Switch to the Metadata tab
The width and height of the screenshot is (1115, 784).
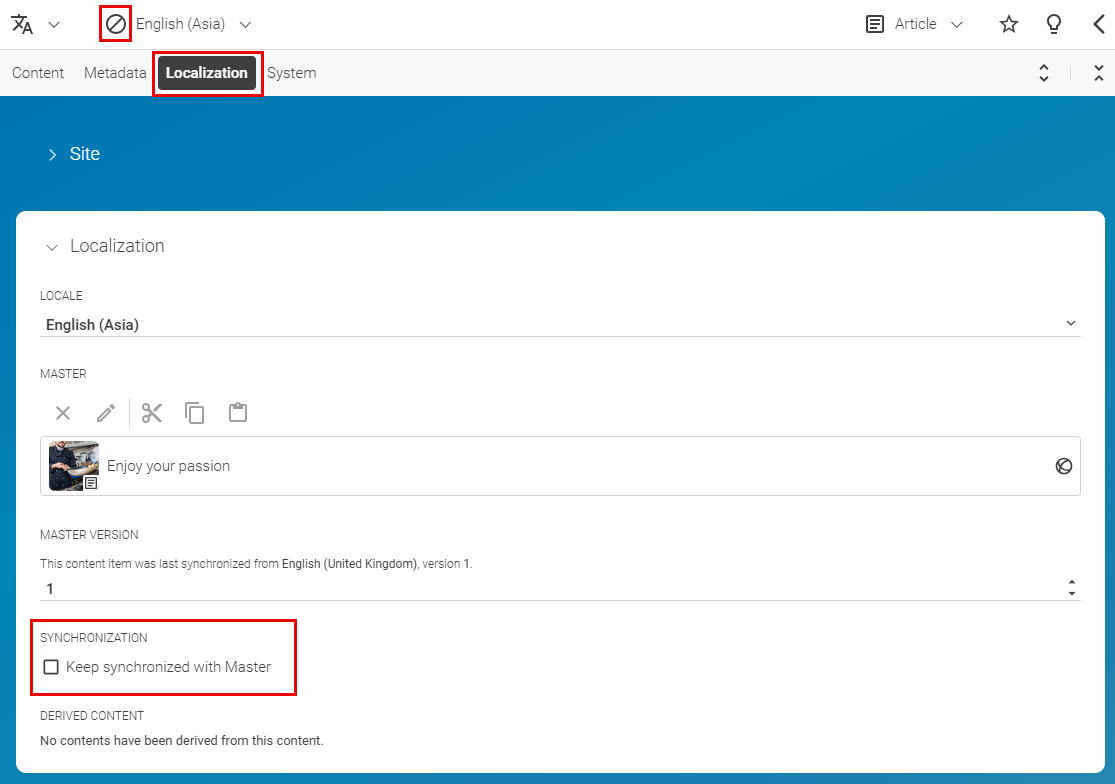[x=114, y=72]
